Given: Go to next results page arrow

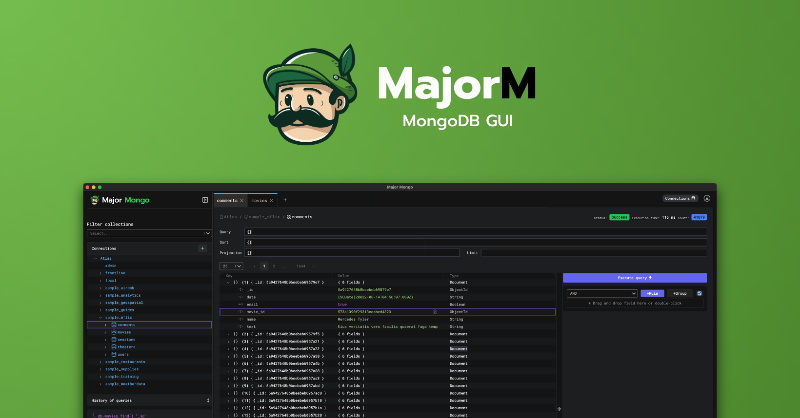Looking at the screenshot, I should click(x=313, y=266).
